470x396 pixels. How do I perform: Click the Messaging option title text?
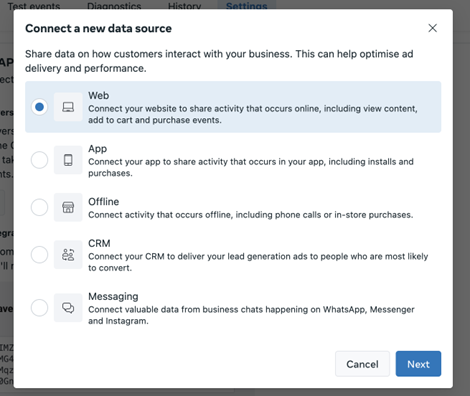pos(113,296)
